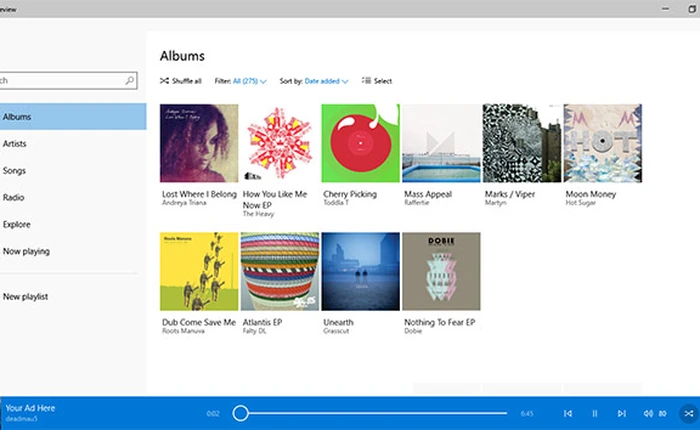Toggle shuffle in the playback bar
This screenshot has width=700, height=430.
689,413
